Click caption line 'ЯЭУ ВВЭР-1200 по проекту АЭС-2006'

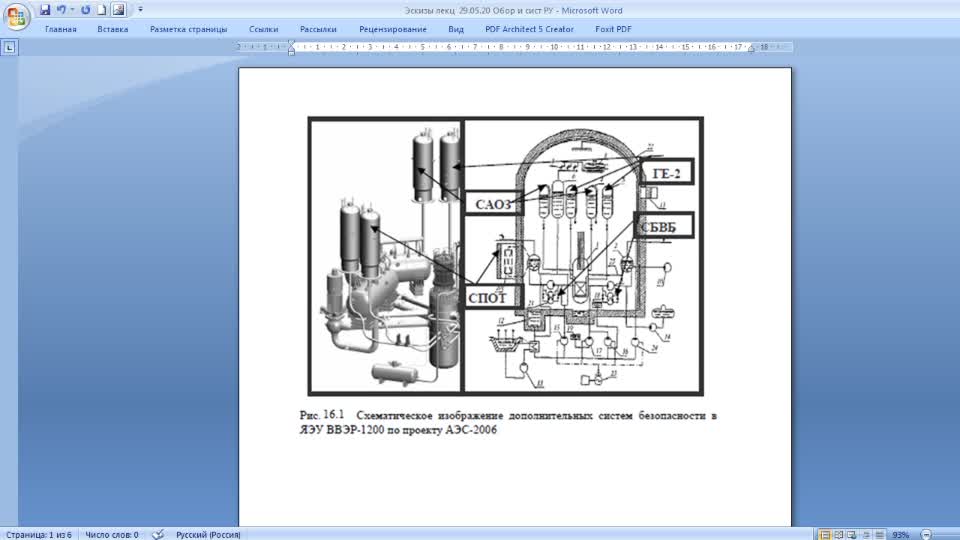click(x=398, y=430)
